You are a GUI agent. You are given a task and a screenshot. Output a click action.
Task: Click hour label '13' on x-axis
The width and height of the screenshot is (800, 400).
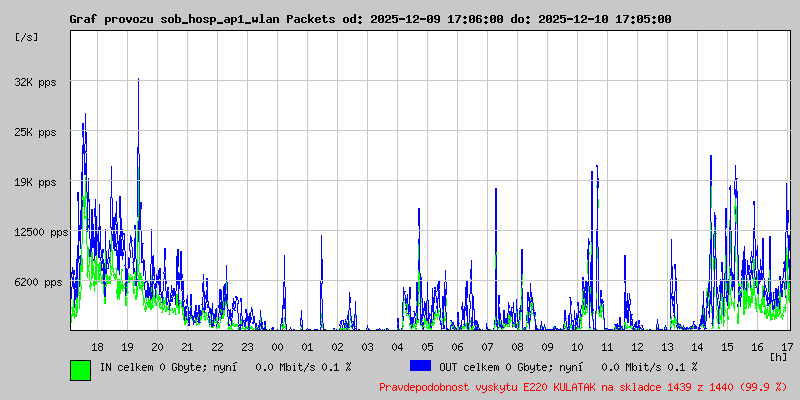point(667,347)
